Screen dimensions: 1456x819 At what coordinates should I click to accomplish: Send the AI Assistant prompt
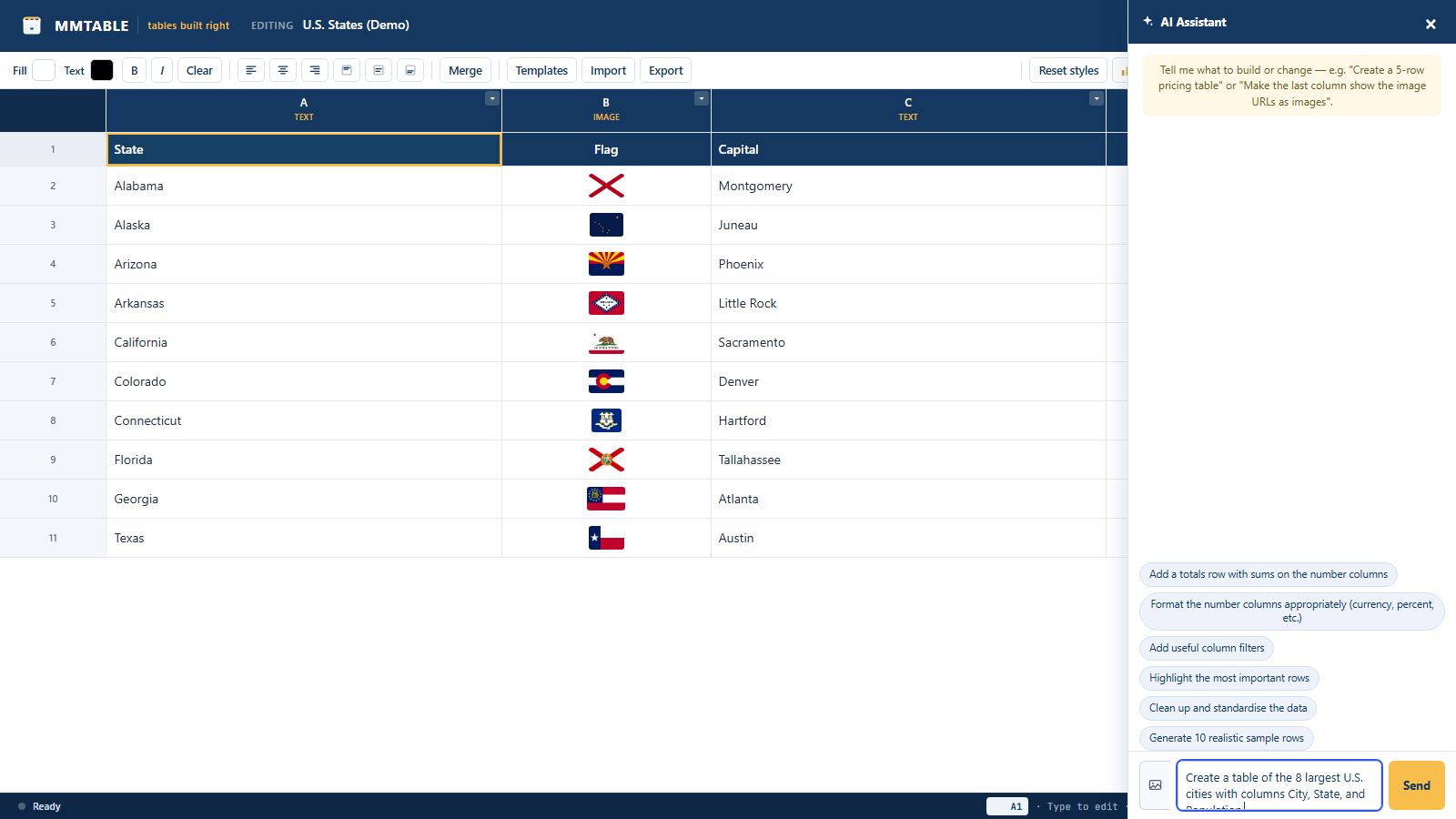point(1416,785)
